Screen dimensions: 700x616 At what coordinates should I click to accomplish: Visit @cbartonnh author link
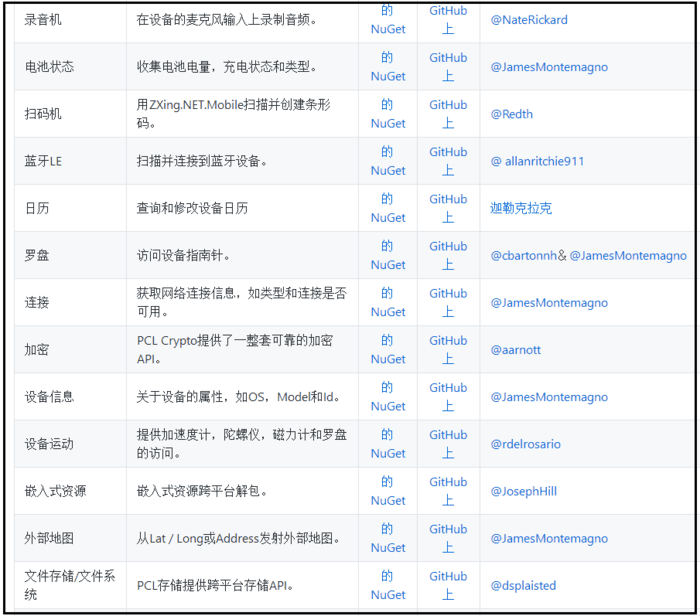(x=524, y=256)
